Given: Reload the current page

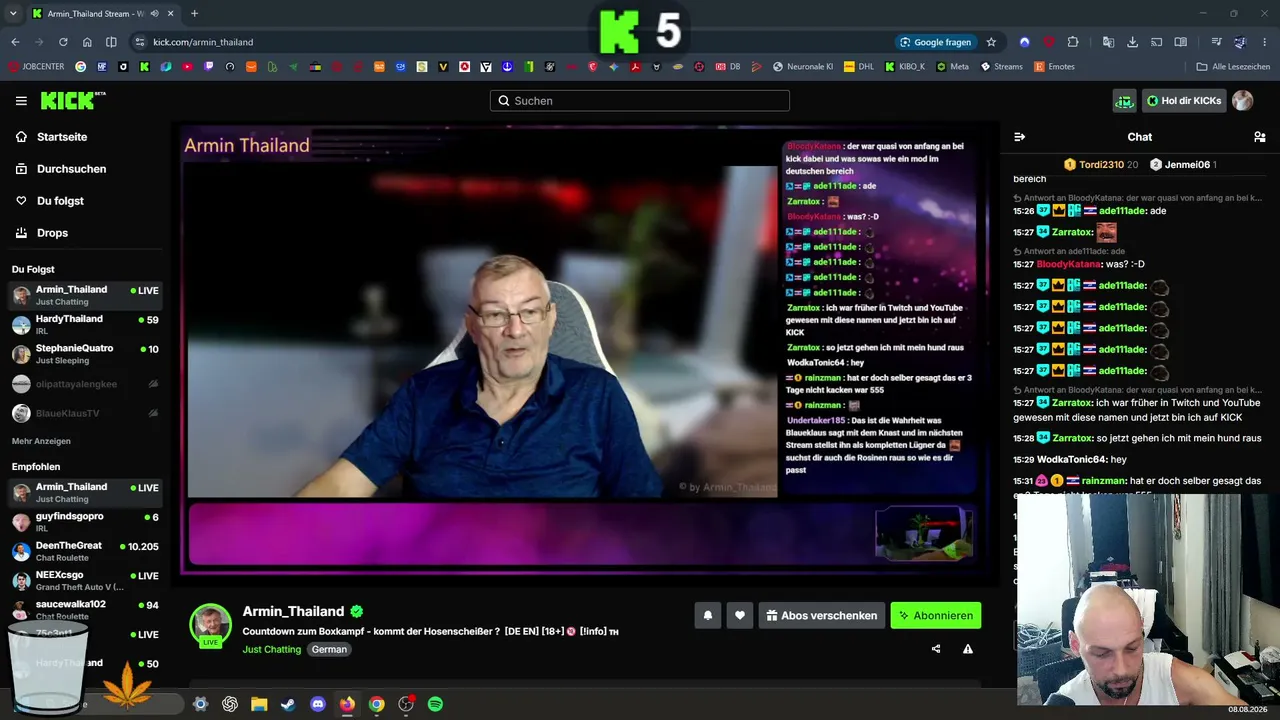Looking at the screenshot, I should click(63, 42).
